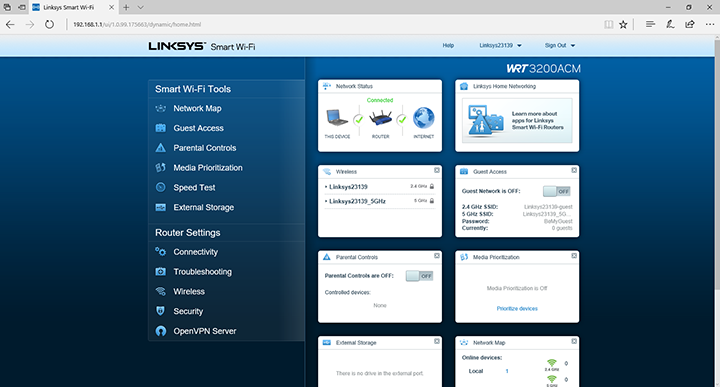This screenshot has width=720, height=387.
Task: Toggle the Guest Network OFF switch
Action: coord(557,191)
